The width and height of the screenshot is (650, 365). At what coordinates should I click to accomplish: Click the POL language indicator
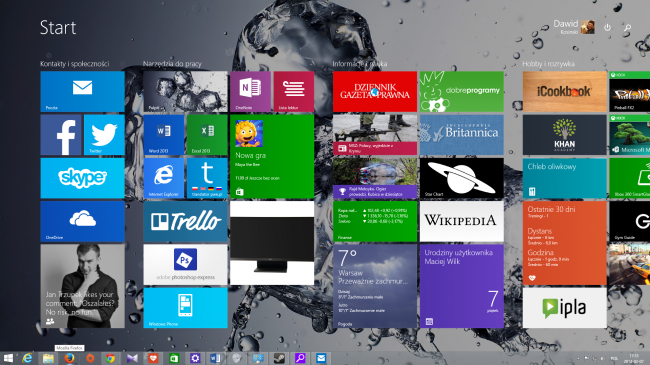tap(615, 358)
